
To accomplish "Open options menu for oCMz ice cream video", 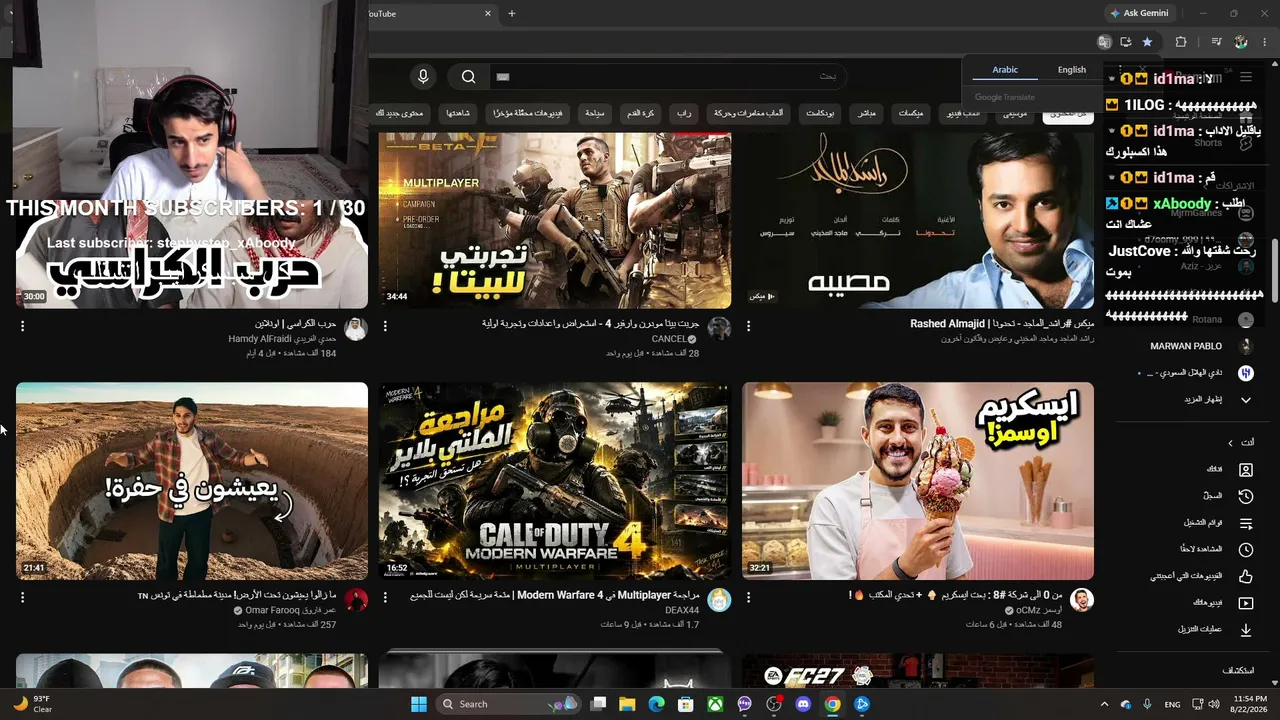I will [748, 597].
